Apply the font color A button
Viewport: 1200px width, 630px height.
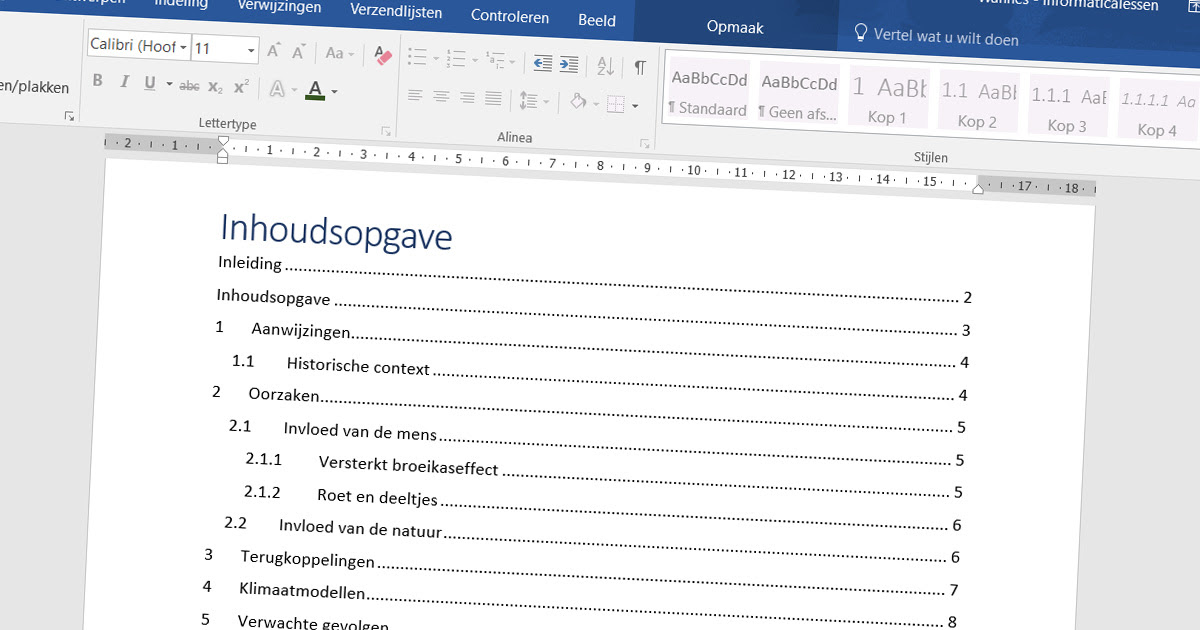click(x=316, y=90)
